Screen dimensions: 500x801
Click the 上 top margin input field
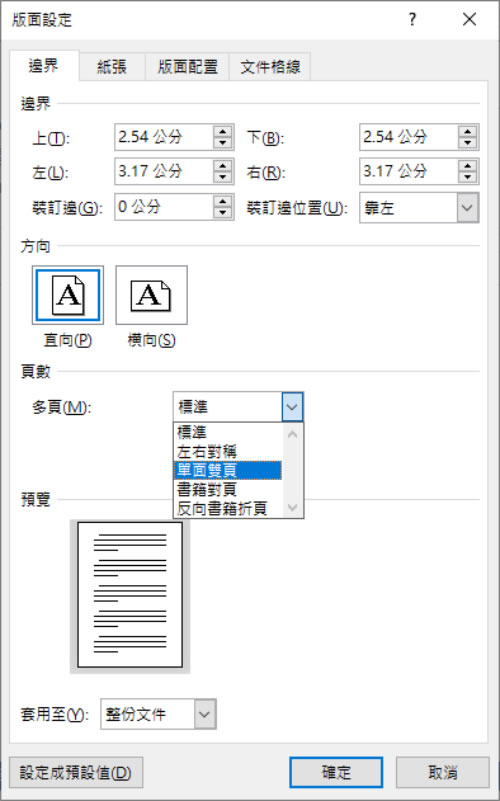pos(163,137)
